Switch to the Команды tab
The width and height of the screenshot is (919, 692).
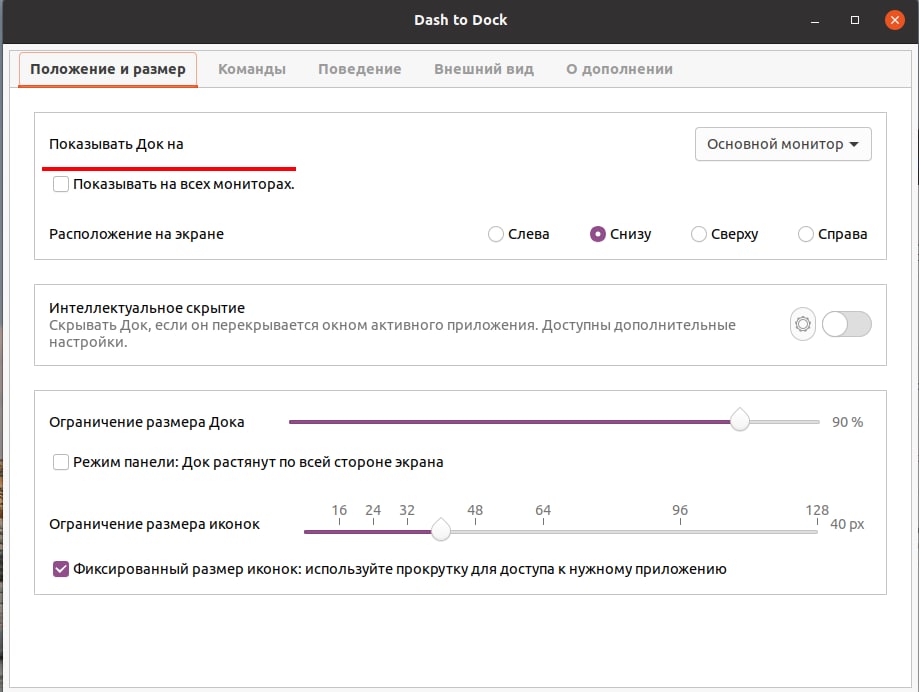click(252, 70)
